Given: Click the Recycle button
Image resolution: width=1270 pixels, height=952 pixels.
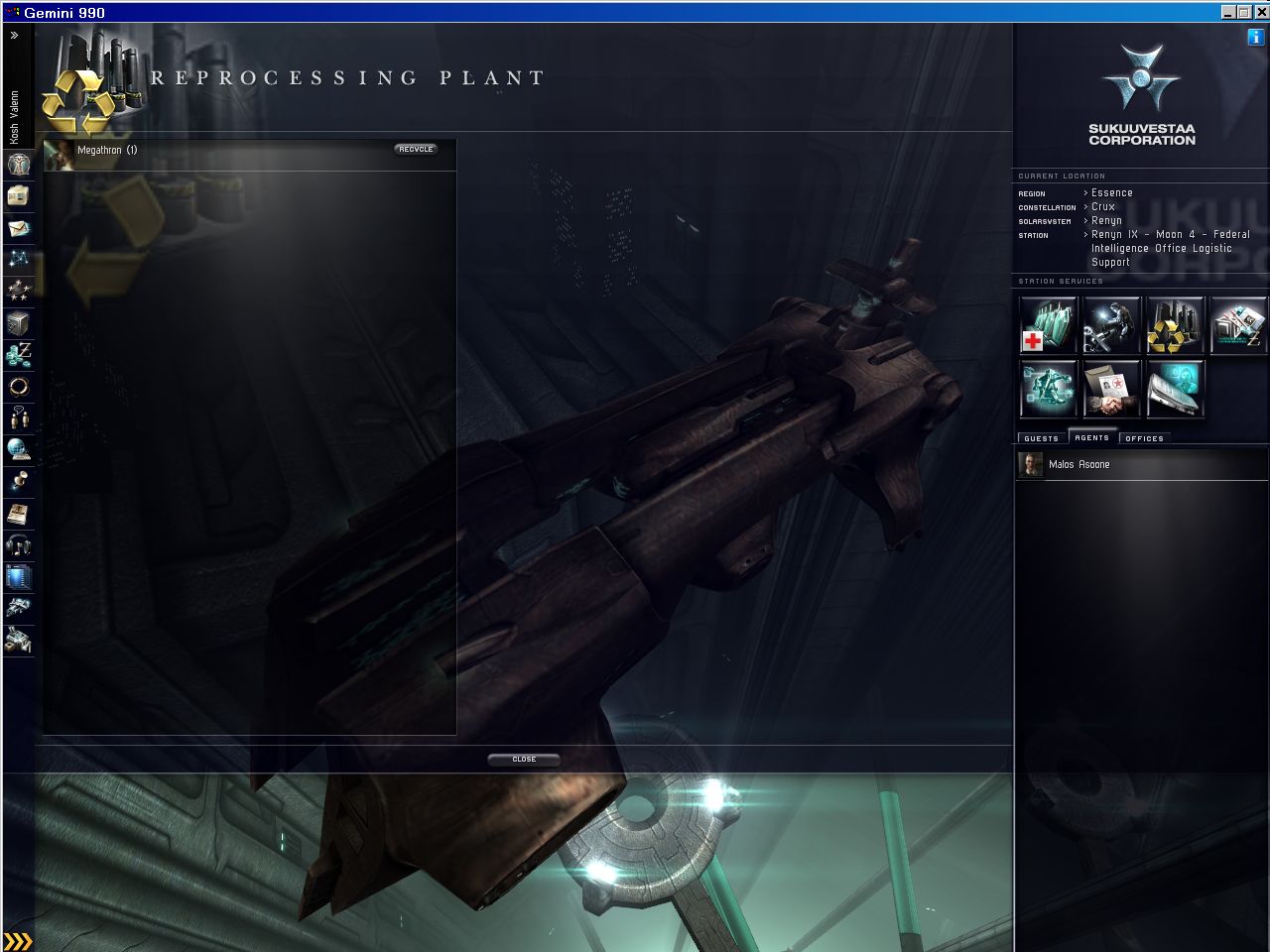Looking at the screenshot, I should 416,149.
